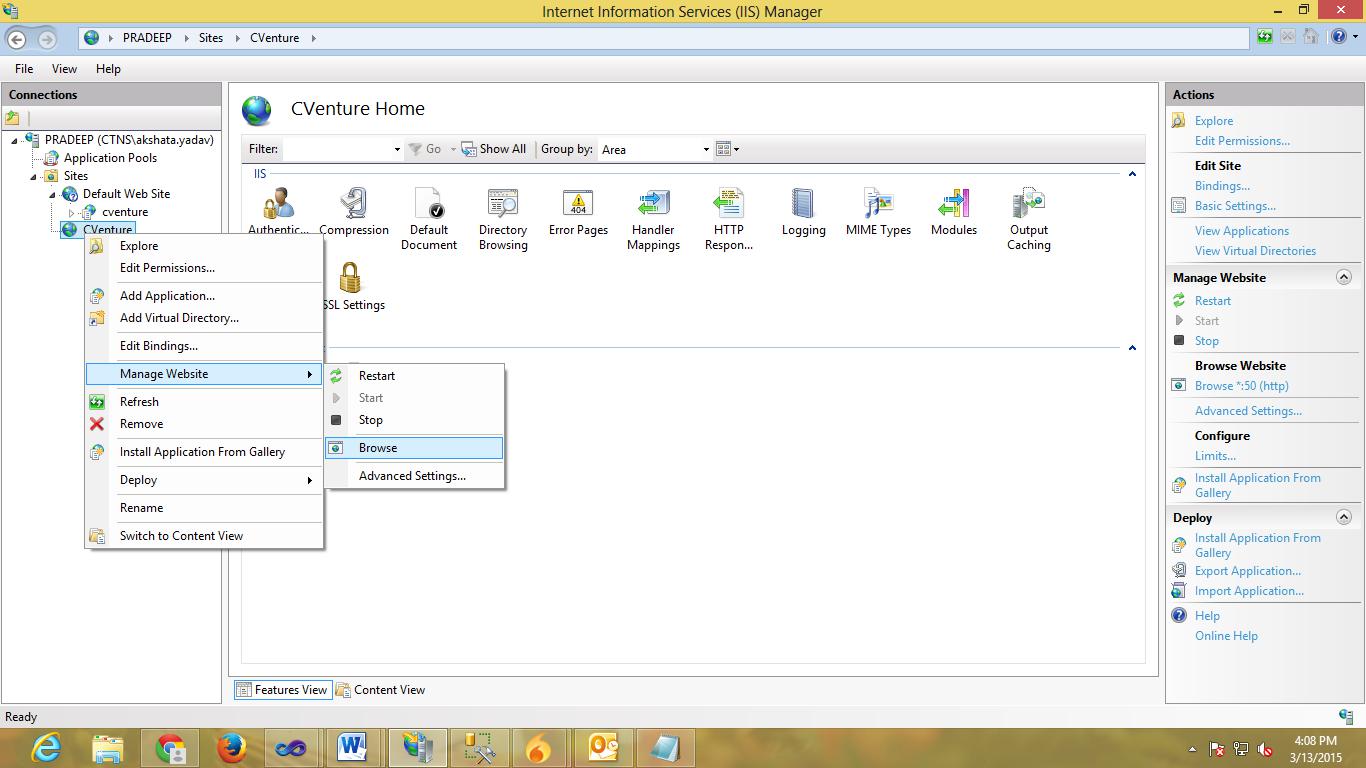Choose Browse in the Manage Website submenu
Viewport: 1366px width, 768px height.
(414, 448)
